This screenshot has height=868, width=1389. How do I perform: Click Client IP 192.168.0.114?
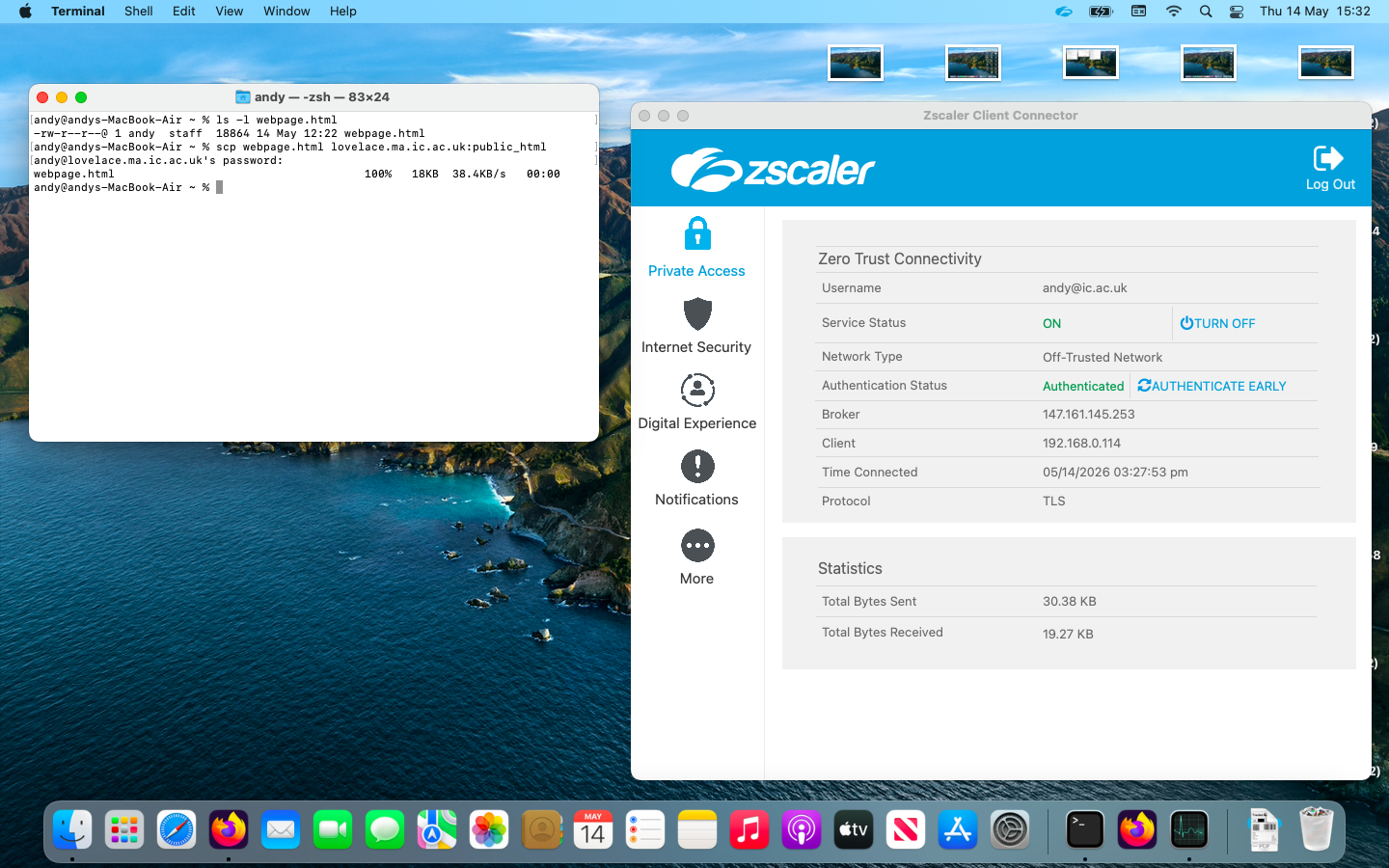(1081, 444)
